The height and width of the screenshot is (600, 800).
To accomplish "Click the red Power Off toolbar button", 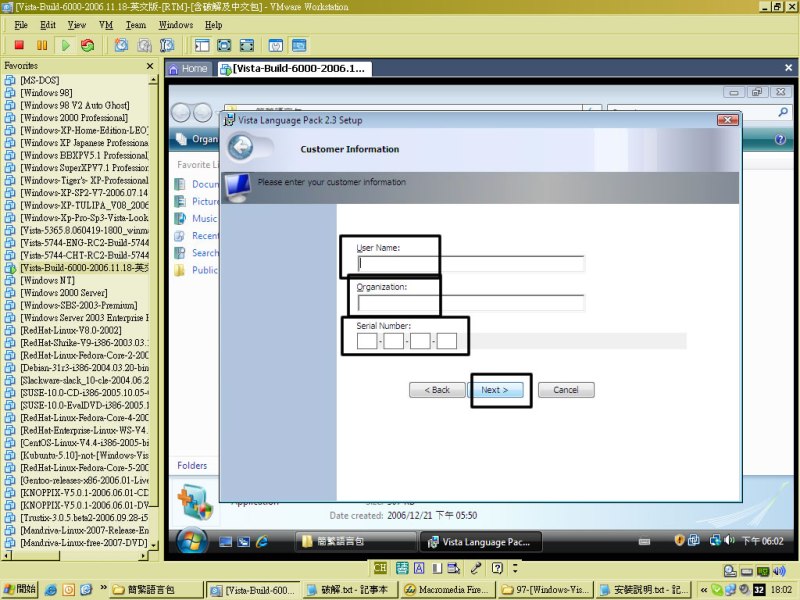I will click(x=19, y=45).
